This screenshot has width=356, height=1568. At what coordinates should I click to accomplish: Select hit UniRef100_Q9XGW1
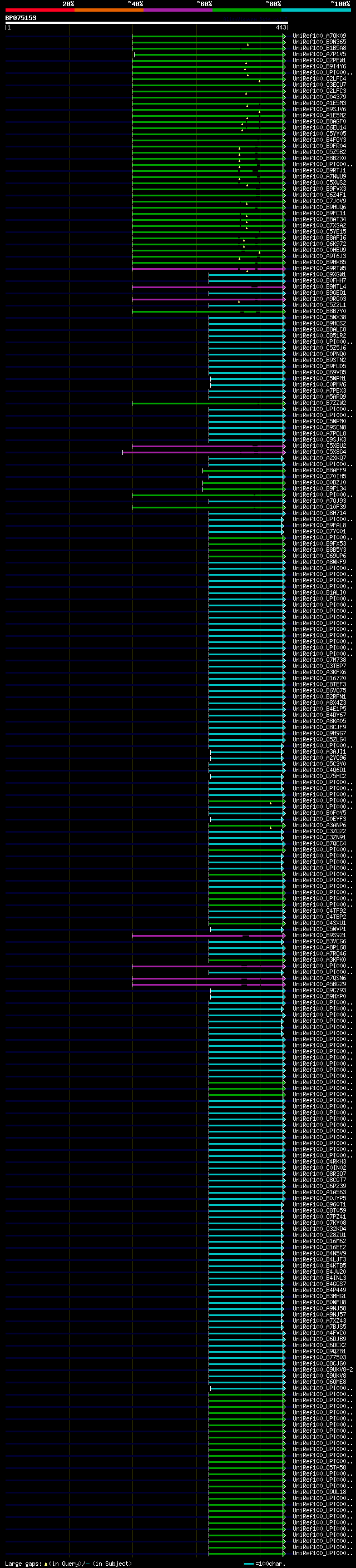(x=319, y=275)
